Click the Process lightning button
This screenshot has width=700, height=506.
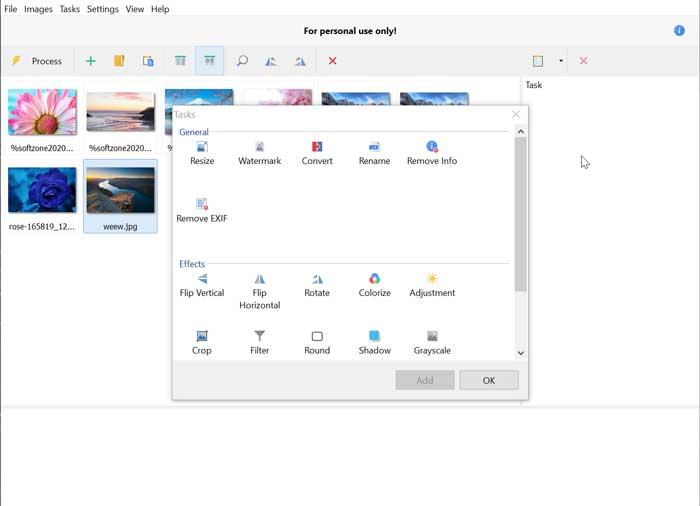click(x=37, y=61)
